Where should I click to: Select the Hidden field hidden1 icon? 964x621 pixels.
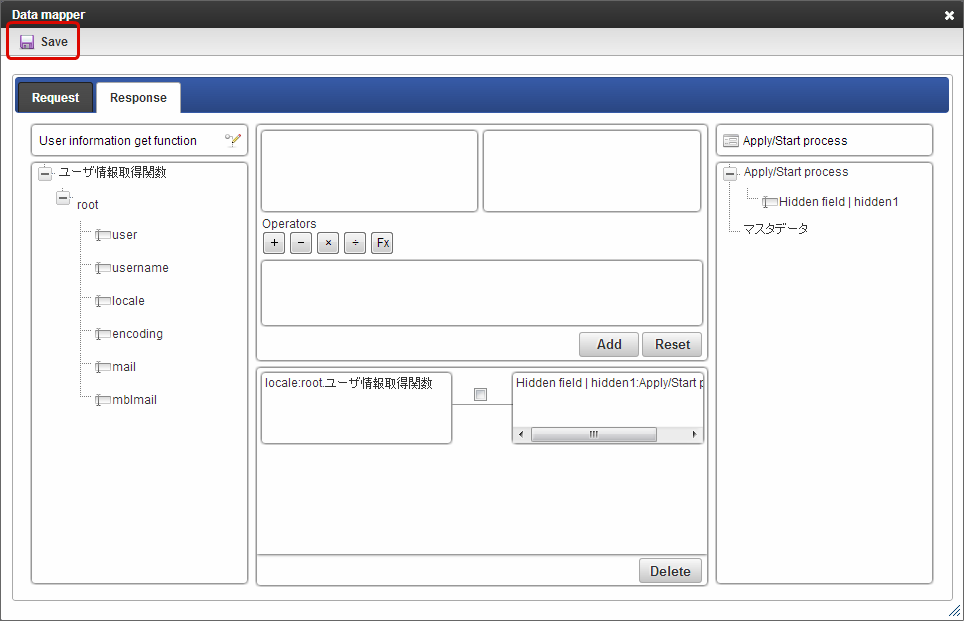pos(770,202)
